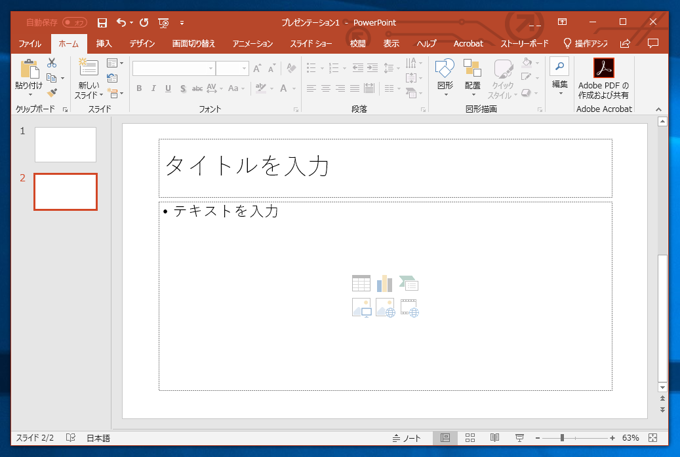Click the Save icon in title bar
Viewport: 680px width, 457px height.
[x=102, y=22]
